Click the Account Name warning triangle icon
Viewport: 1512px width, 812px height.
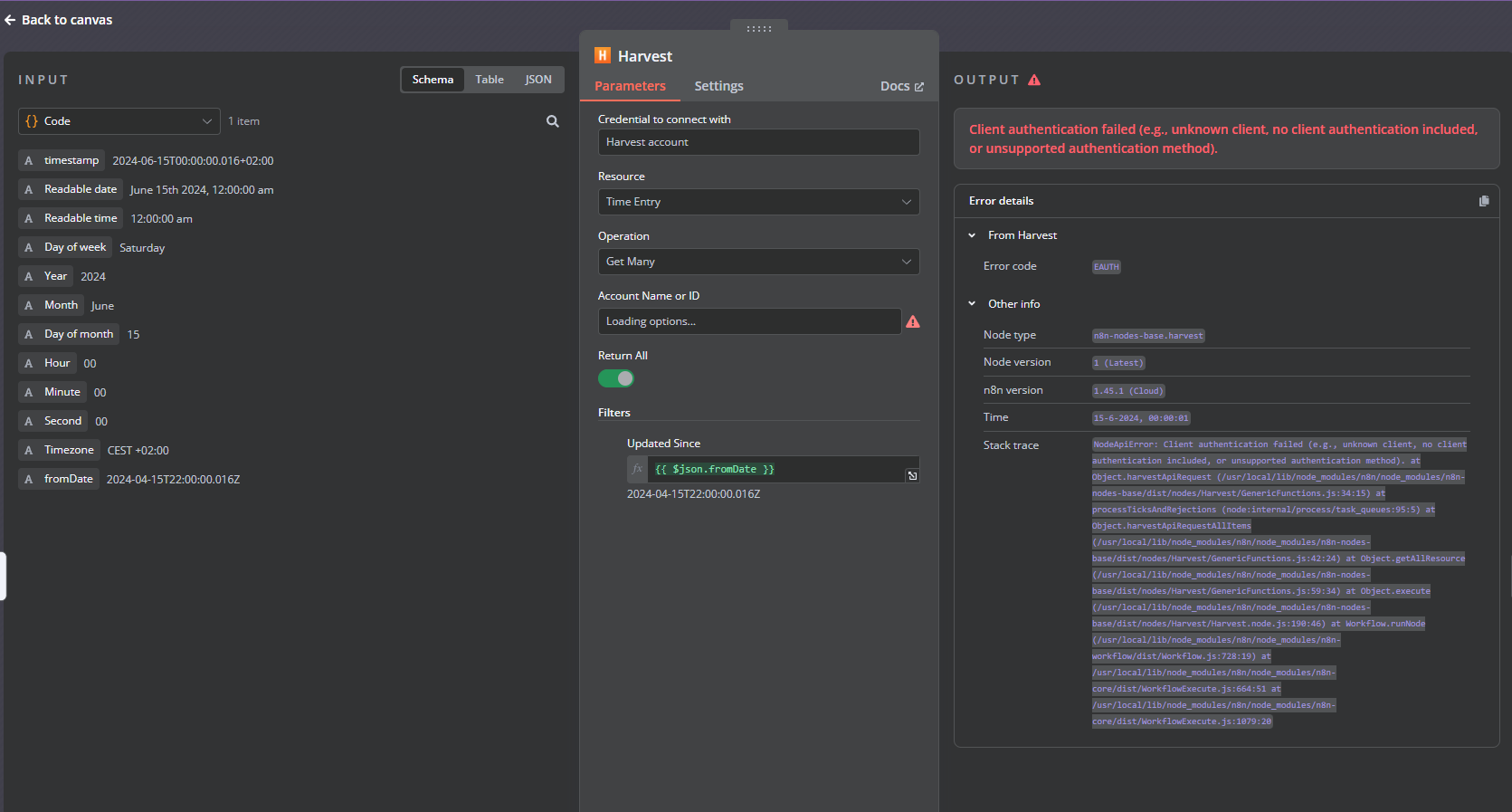click(x=913, y=321)
